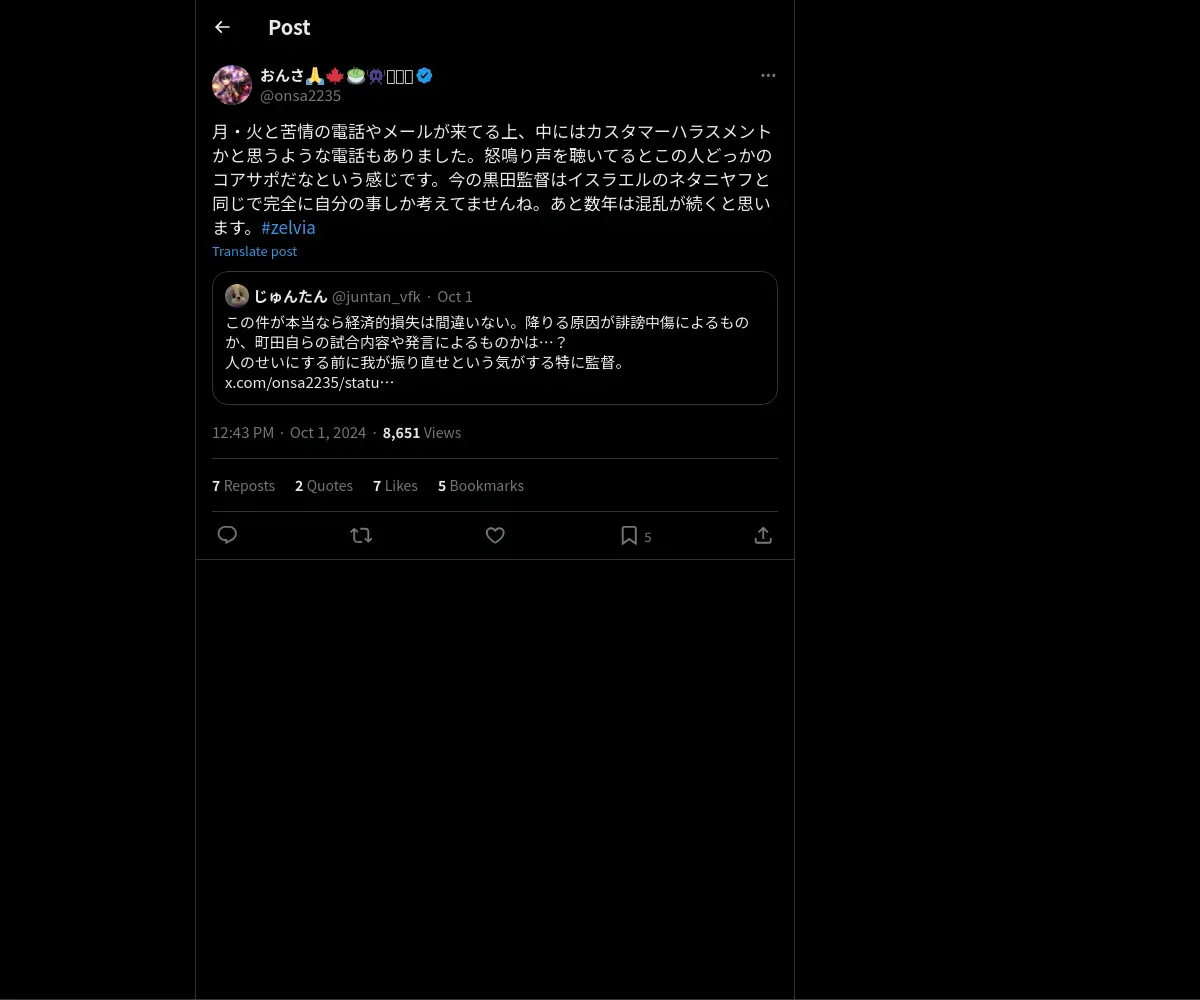Like the post with heart icon
The height and width of the screenshot is (1000, 1200).
(x=495, y=535)
